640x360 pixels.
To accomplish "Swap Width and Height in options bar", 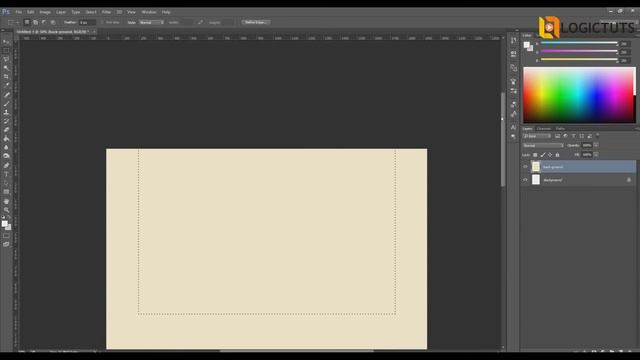I will click(200, 22).
